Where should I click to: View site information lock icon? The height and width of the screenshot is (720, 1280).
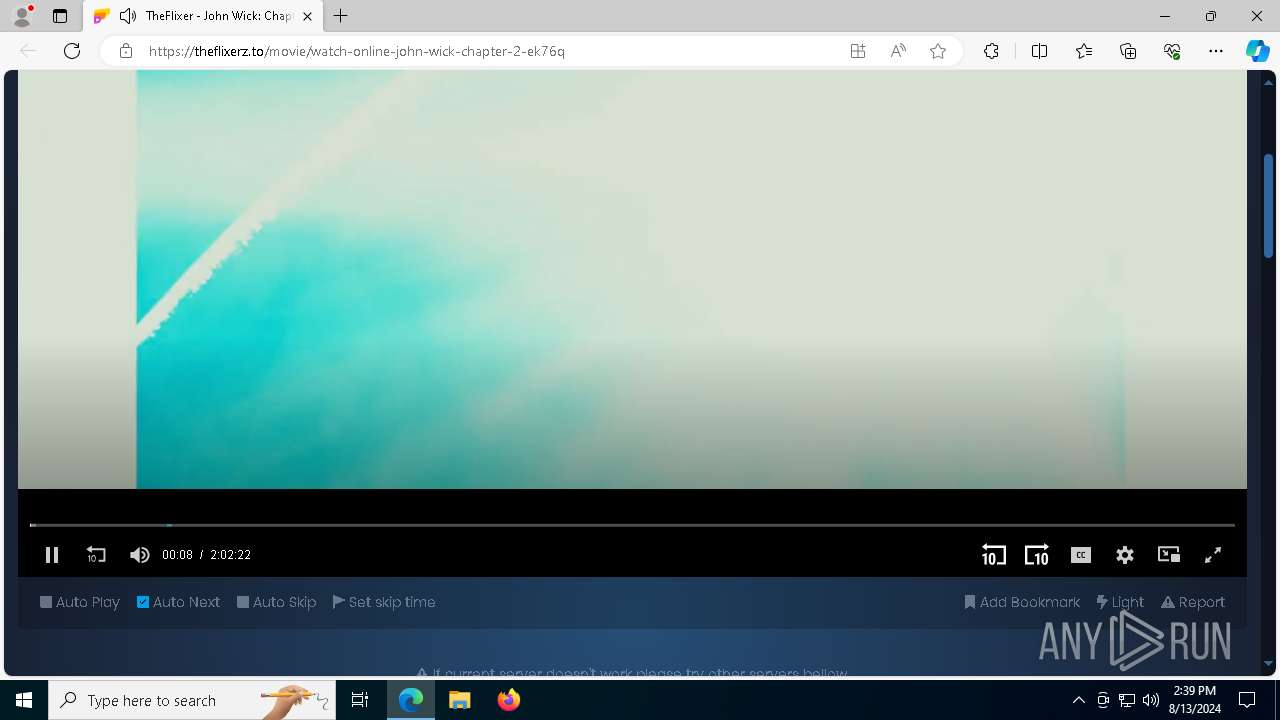(126, 51)
